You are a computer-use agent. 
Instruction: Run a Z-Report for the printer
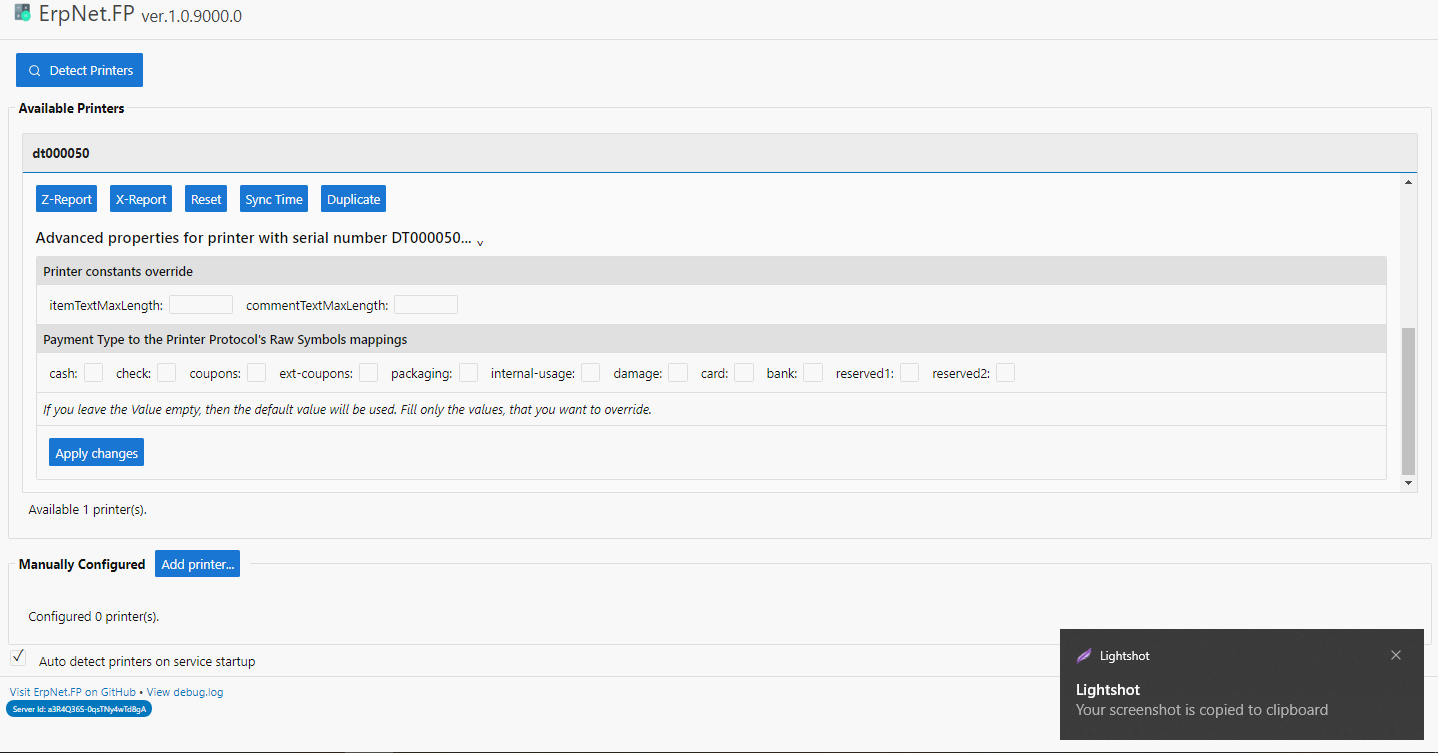[66, 198]
